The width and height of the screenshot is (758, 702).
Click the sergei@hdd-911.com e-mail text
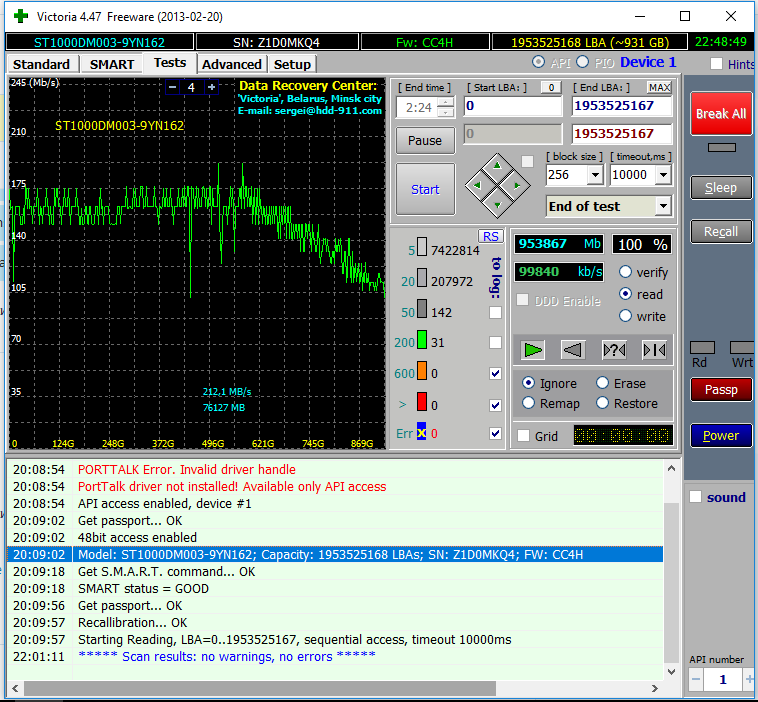[x=328, y=111]
